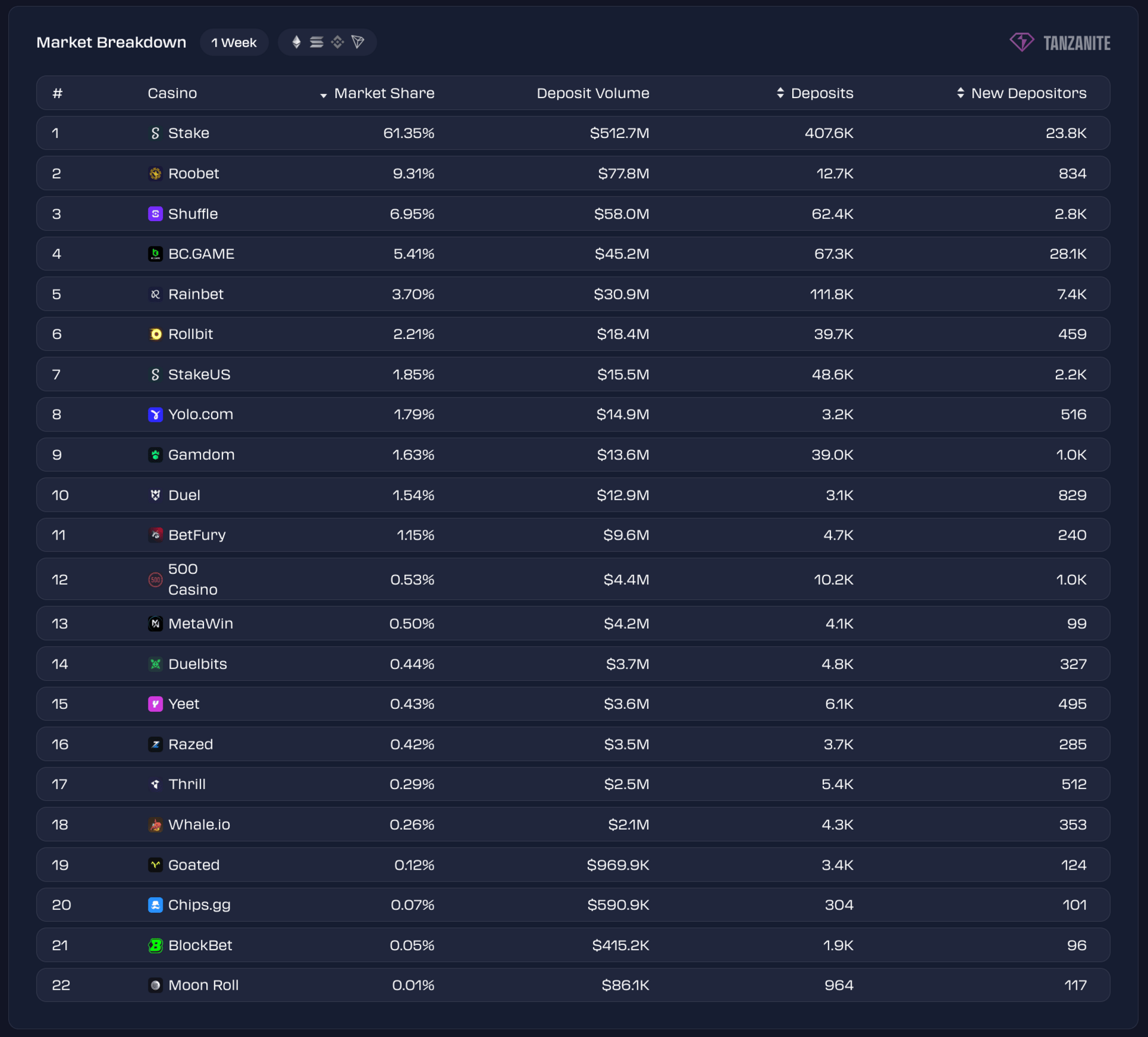Open the 1 Week timeframe selector
This screenshot has width=1148, height=1037.
(234, 42)
